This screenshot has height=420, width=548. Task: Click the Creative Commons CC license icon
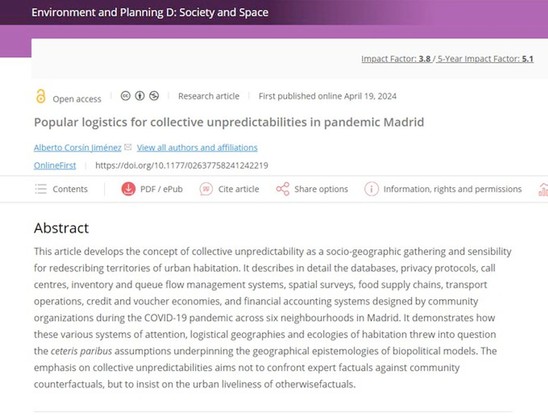(x=125, y=95)
